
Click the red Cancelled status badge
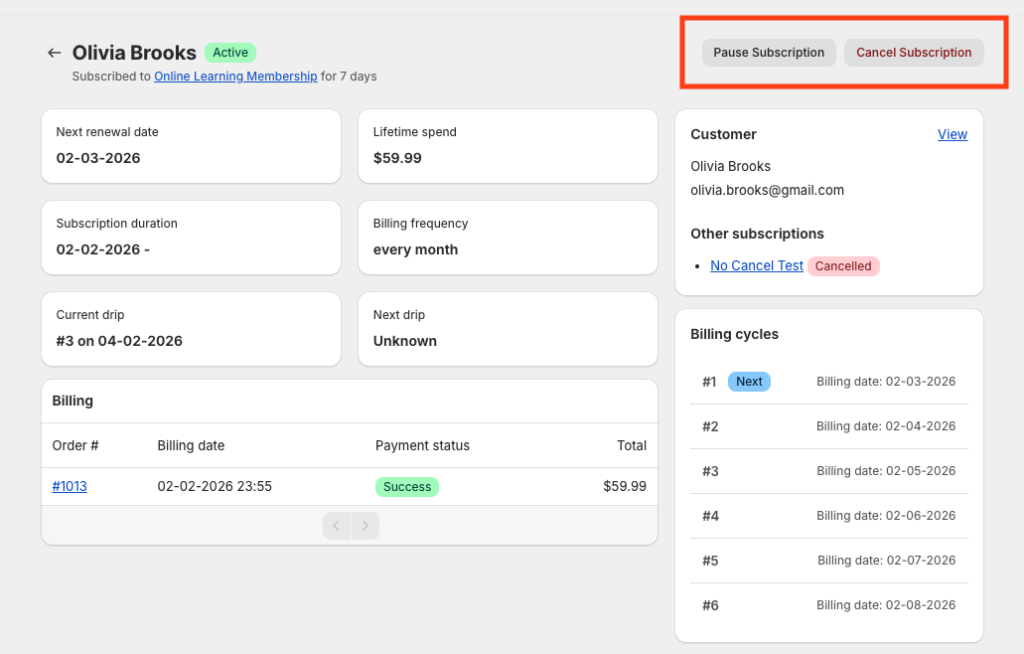pyautogui.click(x=843, y=266)
